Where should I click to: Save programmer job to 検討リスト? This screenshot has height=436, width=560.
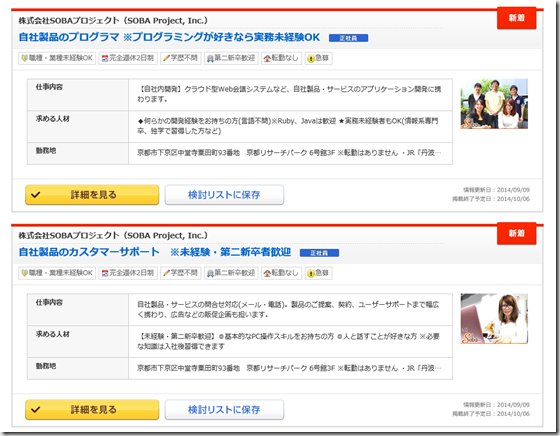click(x=224, y=195)
